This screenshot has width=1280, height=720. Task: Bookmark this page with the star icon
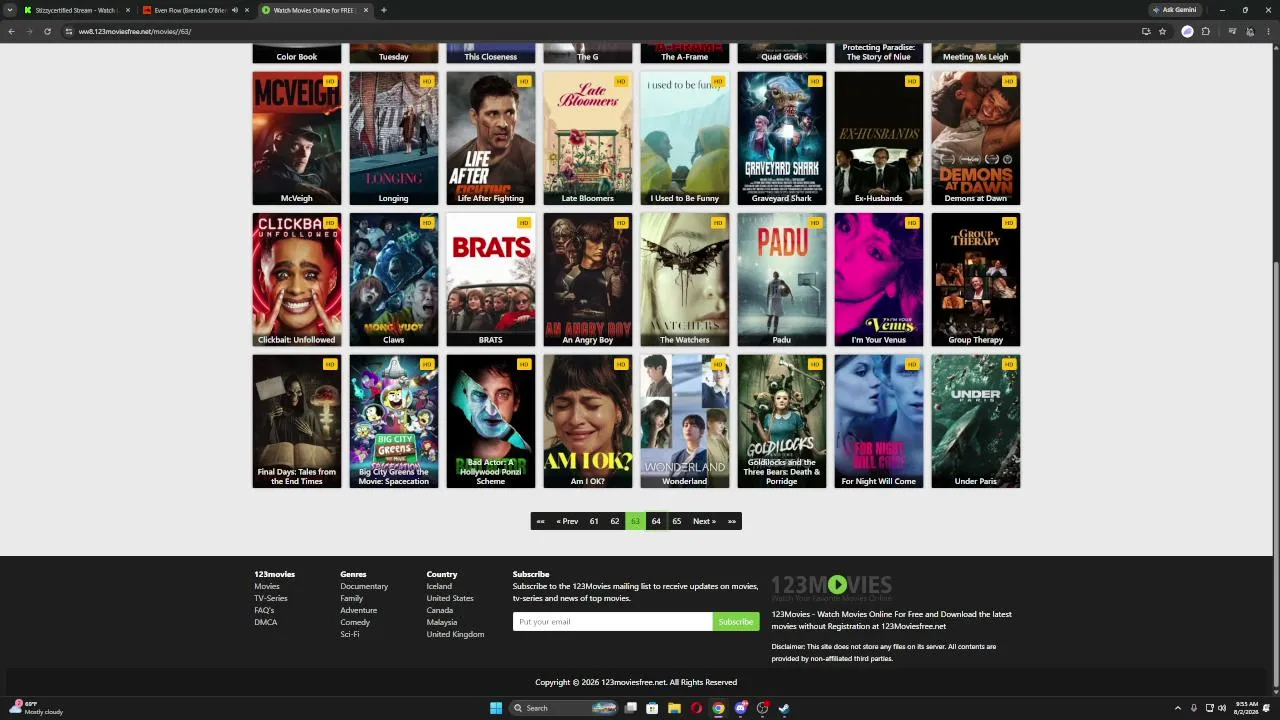click(x=1162, y=31)
